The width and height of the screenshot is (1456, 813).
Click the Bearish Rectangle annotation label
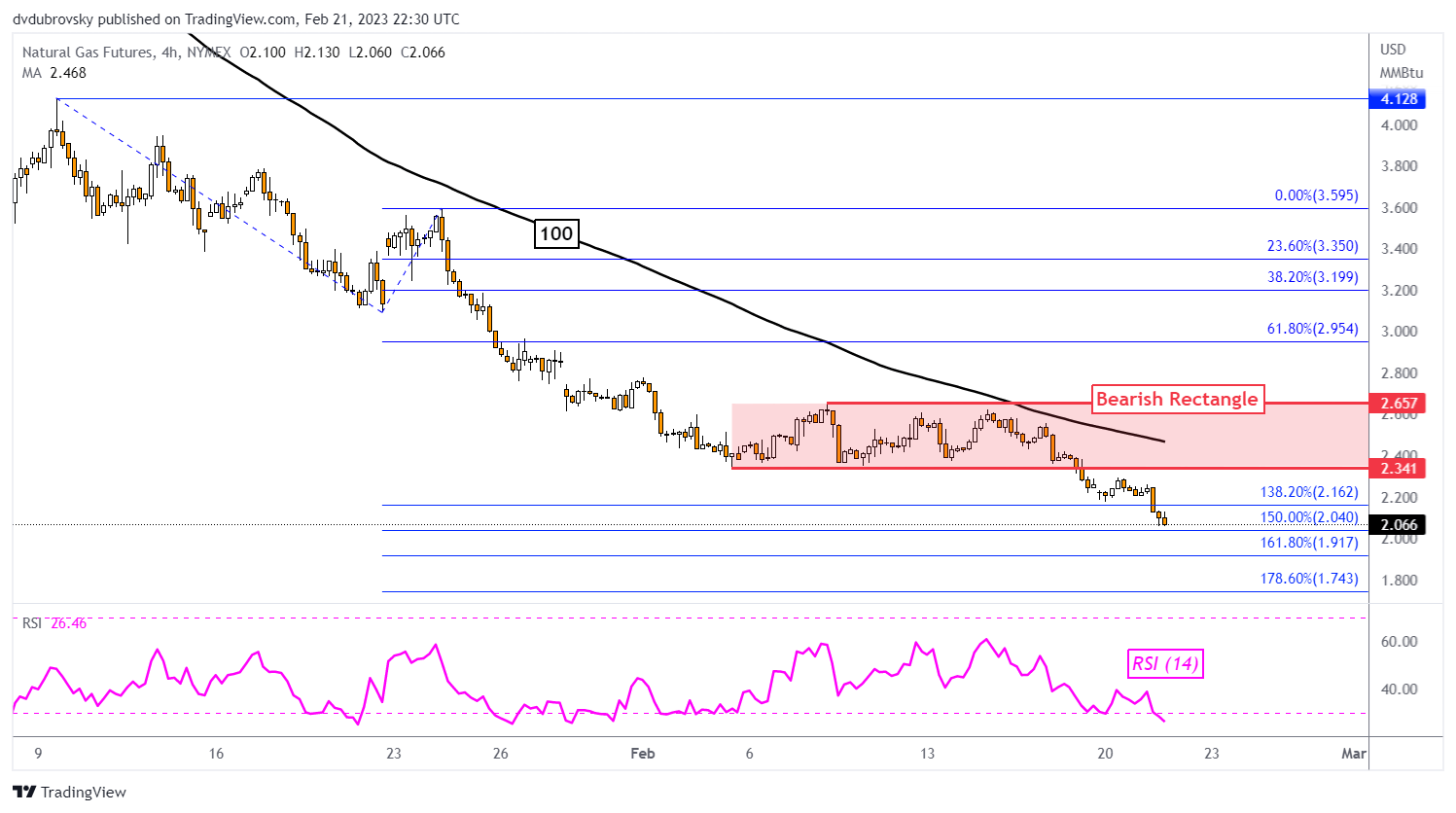point(1177,399)
